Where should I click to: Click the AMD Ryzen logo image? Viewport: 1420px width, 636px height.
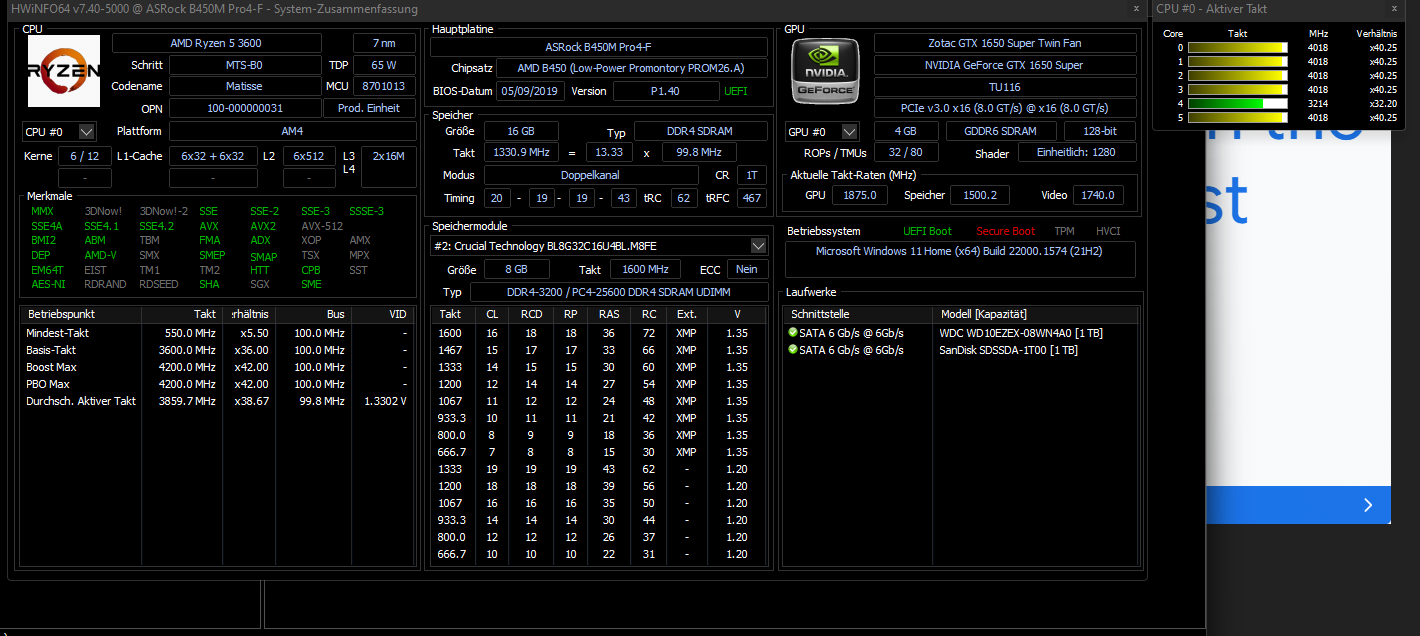coord(64,72)
